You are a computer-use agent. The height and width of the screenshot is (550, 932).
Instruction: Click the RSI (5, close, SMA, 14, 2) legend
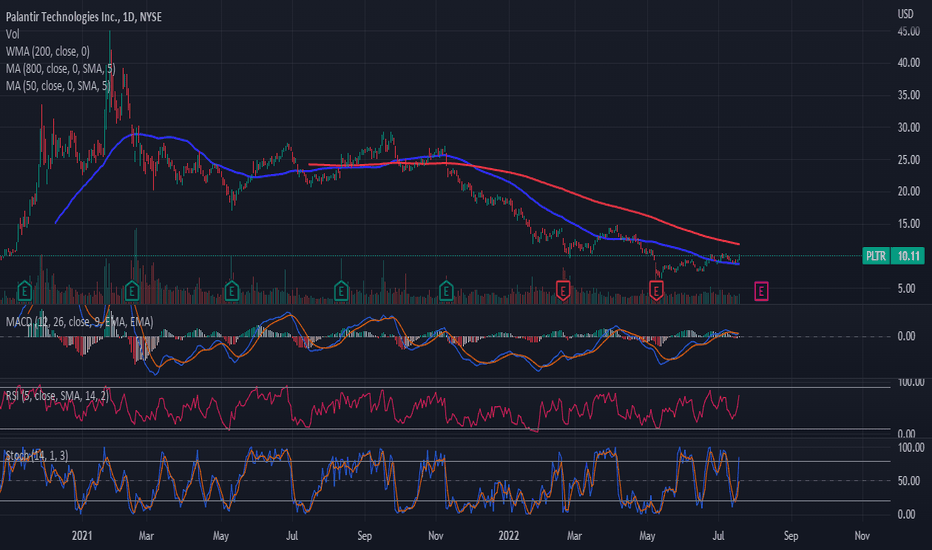coord(57,396)
